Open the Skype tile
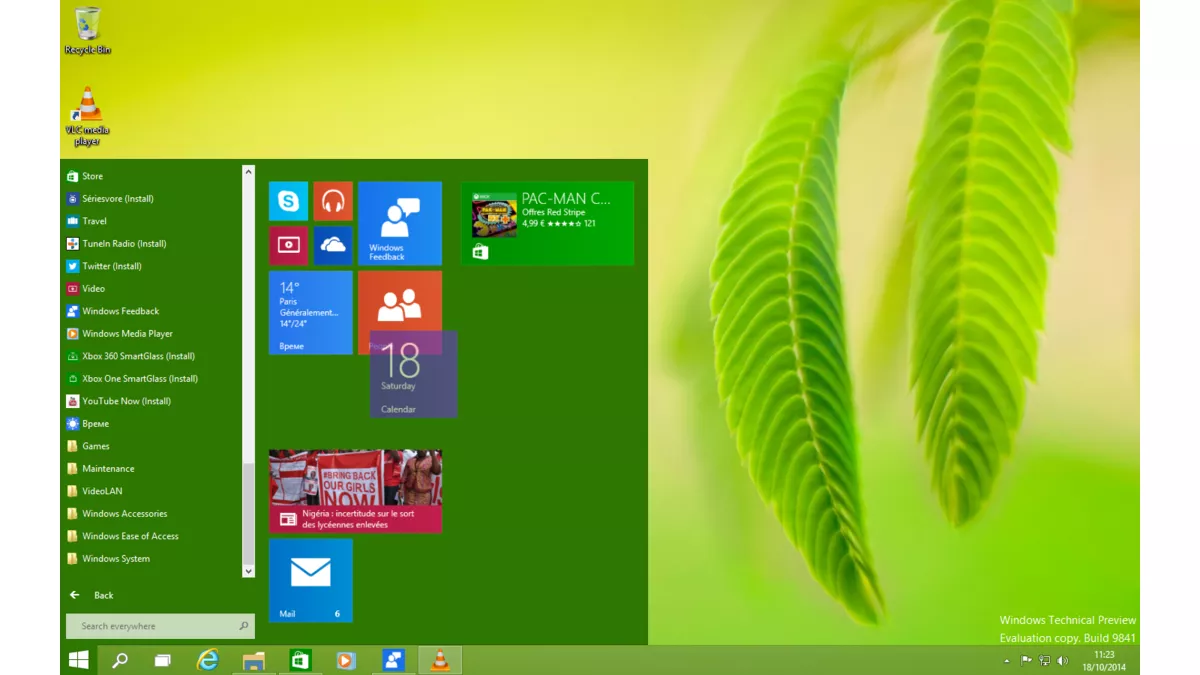This screenshot has width=1200, height=675. point(288,201)
